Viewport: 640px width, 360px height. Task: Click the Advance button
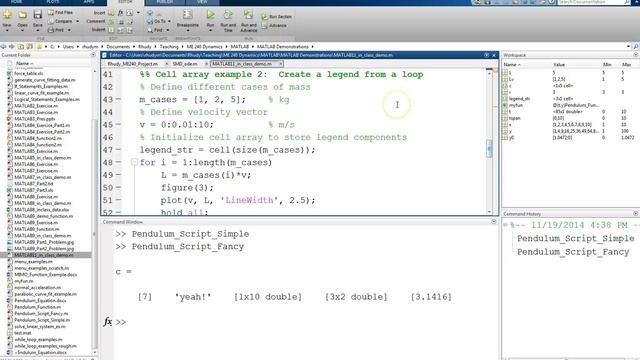(274, 25)
